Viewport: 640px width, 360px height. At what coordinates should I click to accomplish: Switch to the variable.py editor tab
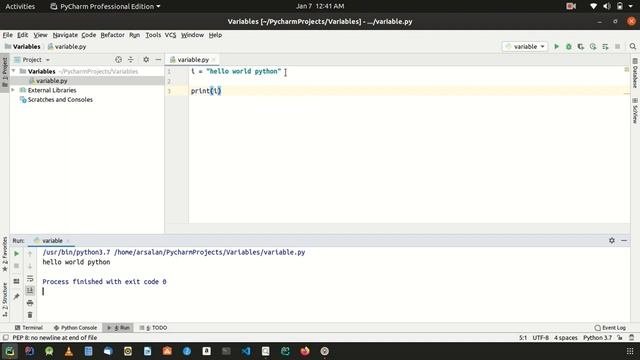(x=193, y=60)
